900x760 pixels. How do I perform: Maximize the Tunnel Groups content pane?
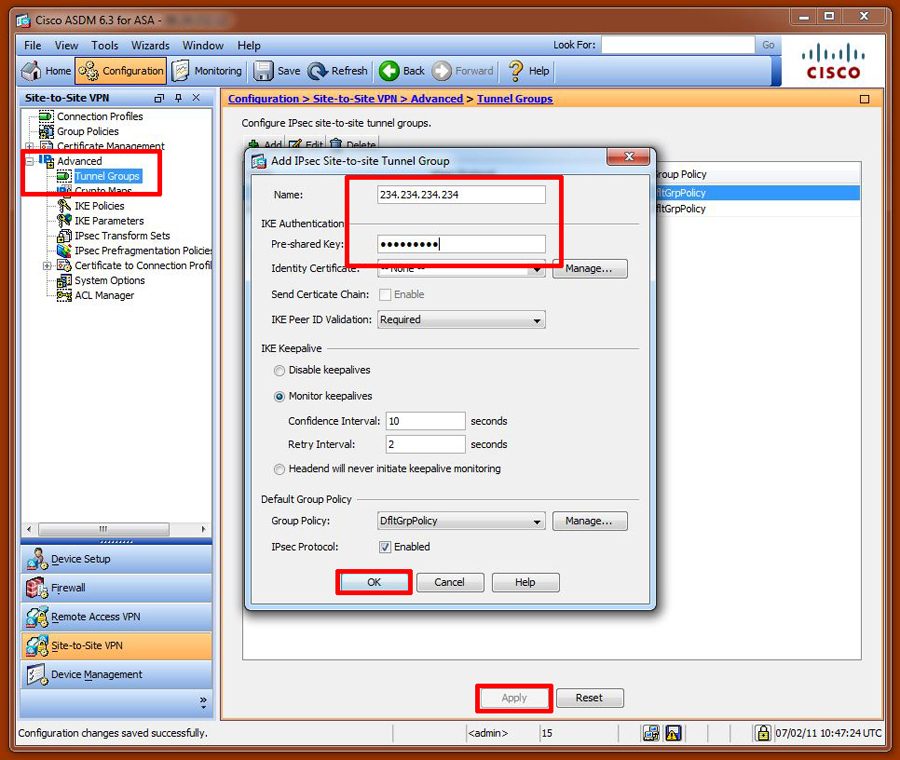point(864,99)
